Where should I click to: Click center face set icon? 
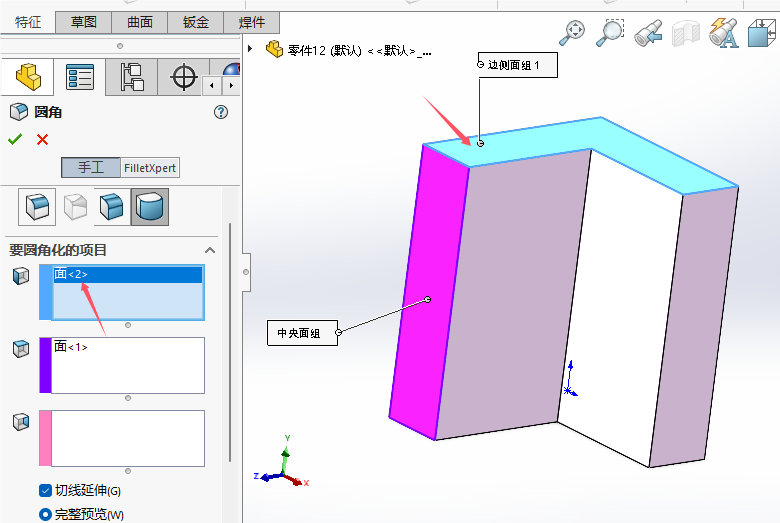(21, 349)
